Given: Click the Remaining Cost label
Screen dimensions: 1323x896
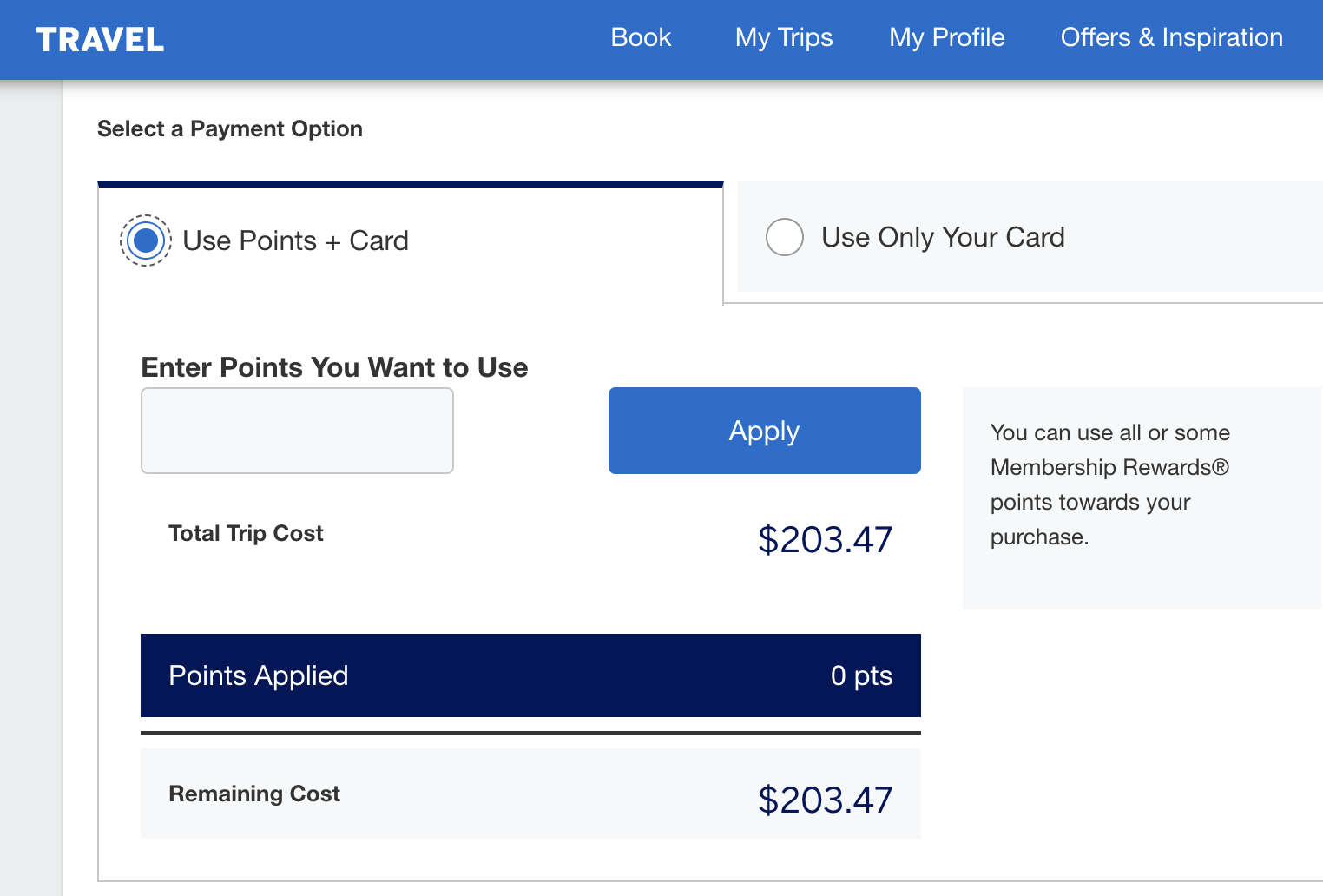Looking at the screenshot, I should pos(254,794).
